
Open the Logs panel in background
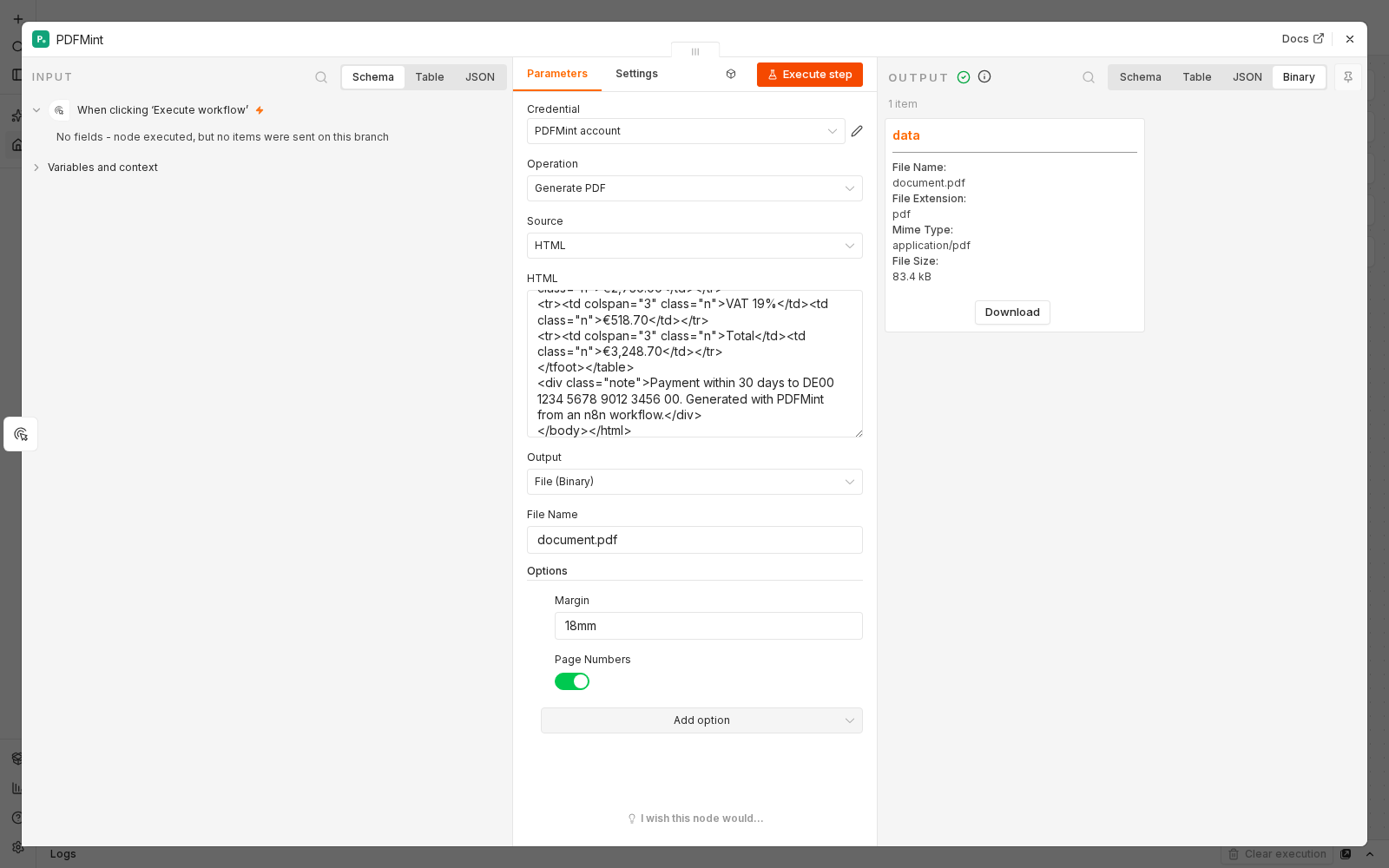[x=63, y=854]
